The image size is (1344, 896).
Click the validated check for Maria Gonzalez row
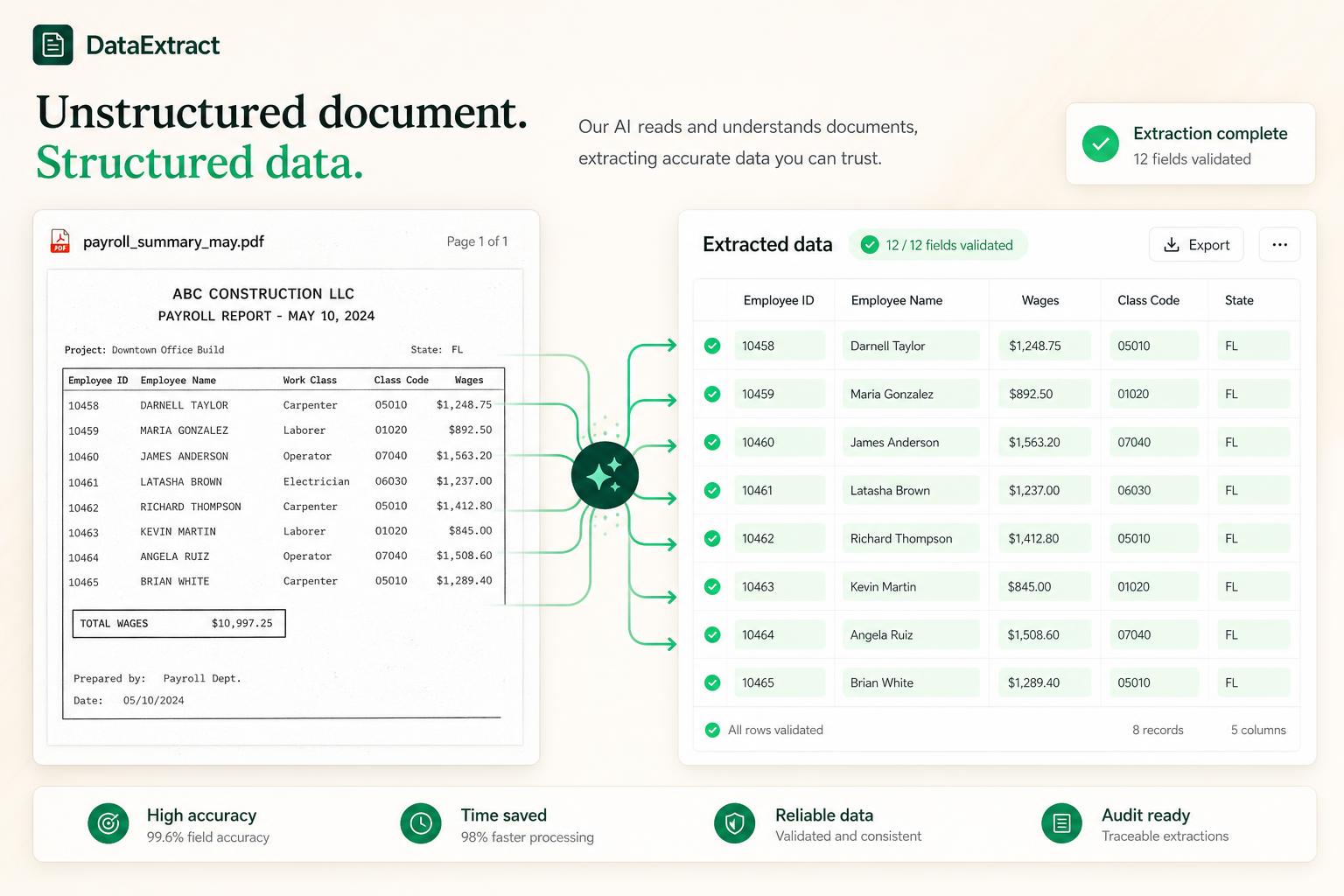pos(712,394)
